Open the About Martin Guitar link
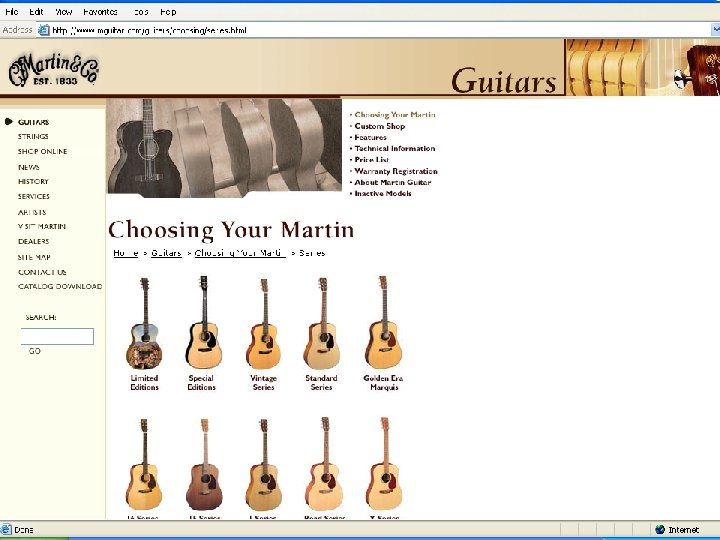 393,182
